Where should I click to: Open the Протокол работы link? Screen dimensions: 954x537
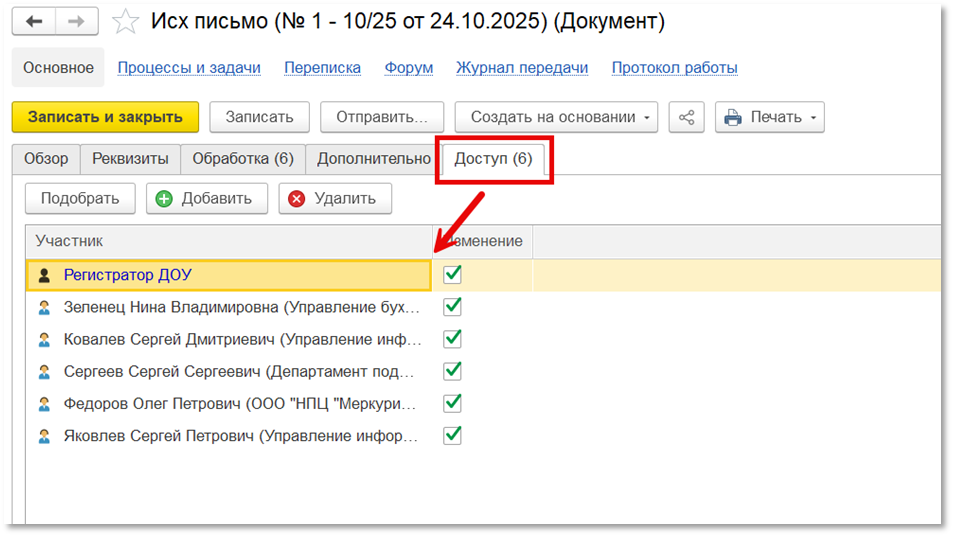point(675,68)
